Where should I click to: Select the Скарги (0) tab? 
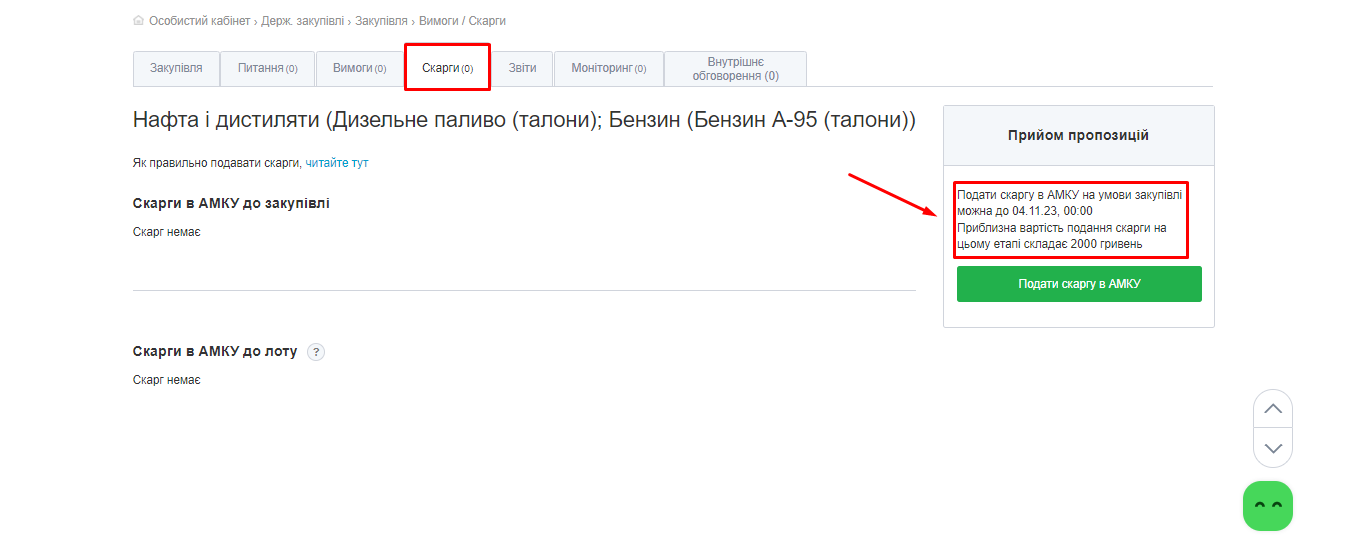coord(447,69)
